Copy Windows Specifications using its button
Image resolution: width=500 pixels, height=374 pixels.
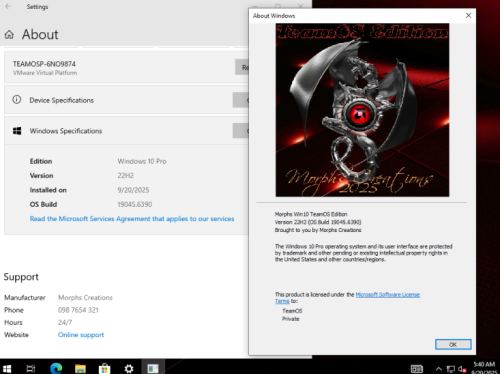241,131
